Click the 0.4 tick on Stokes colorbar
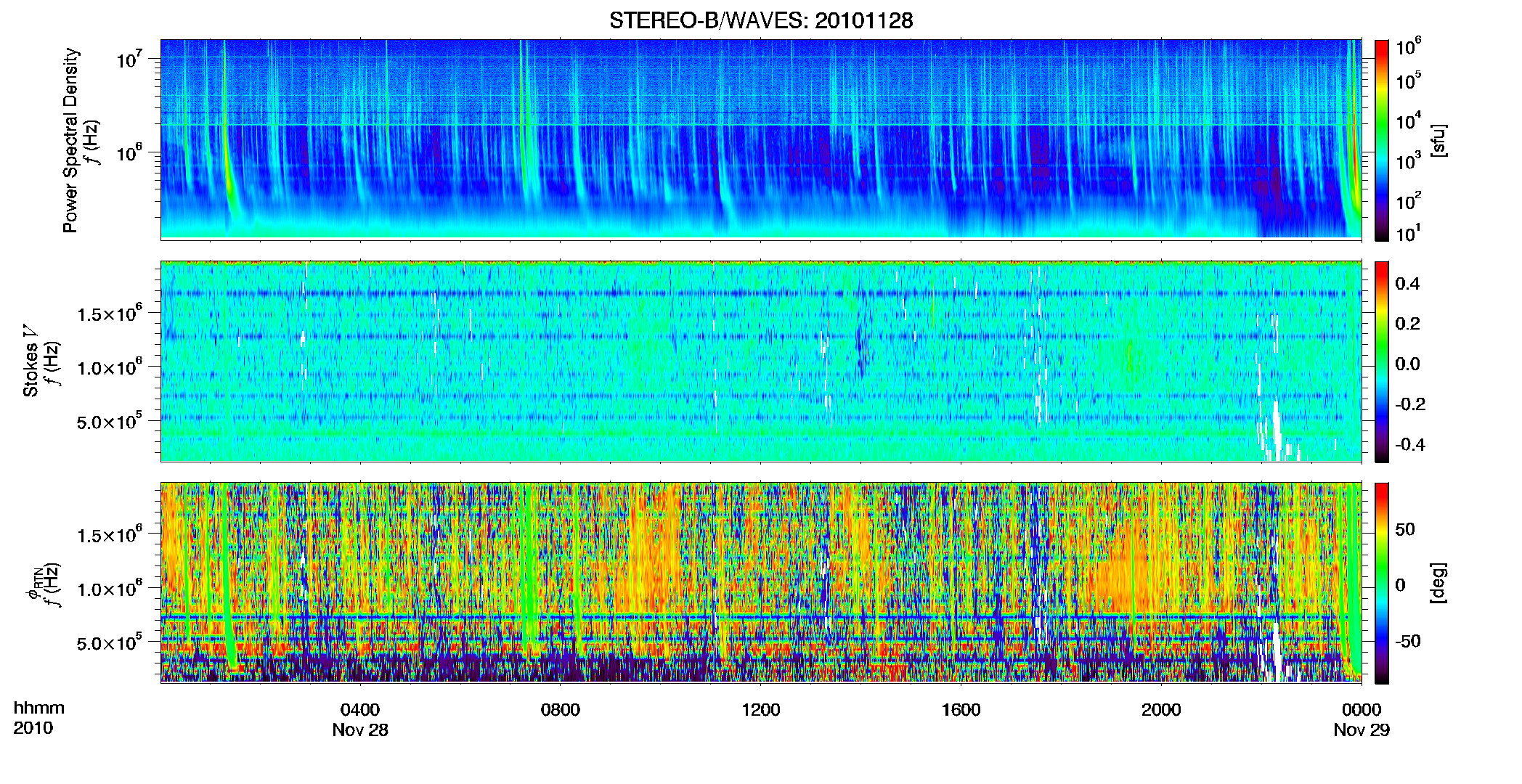Viewport: 1522px width, 784px height. (1407, 284)
